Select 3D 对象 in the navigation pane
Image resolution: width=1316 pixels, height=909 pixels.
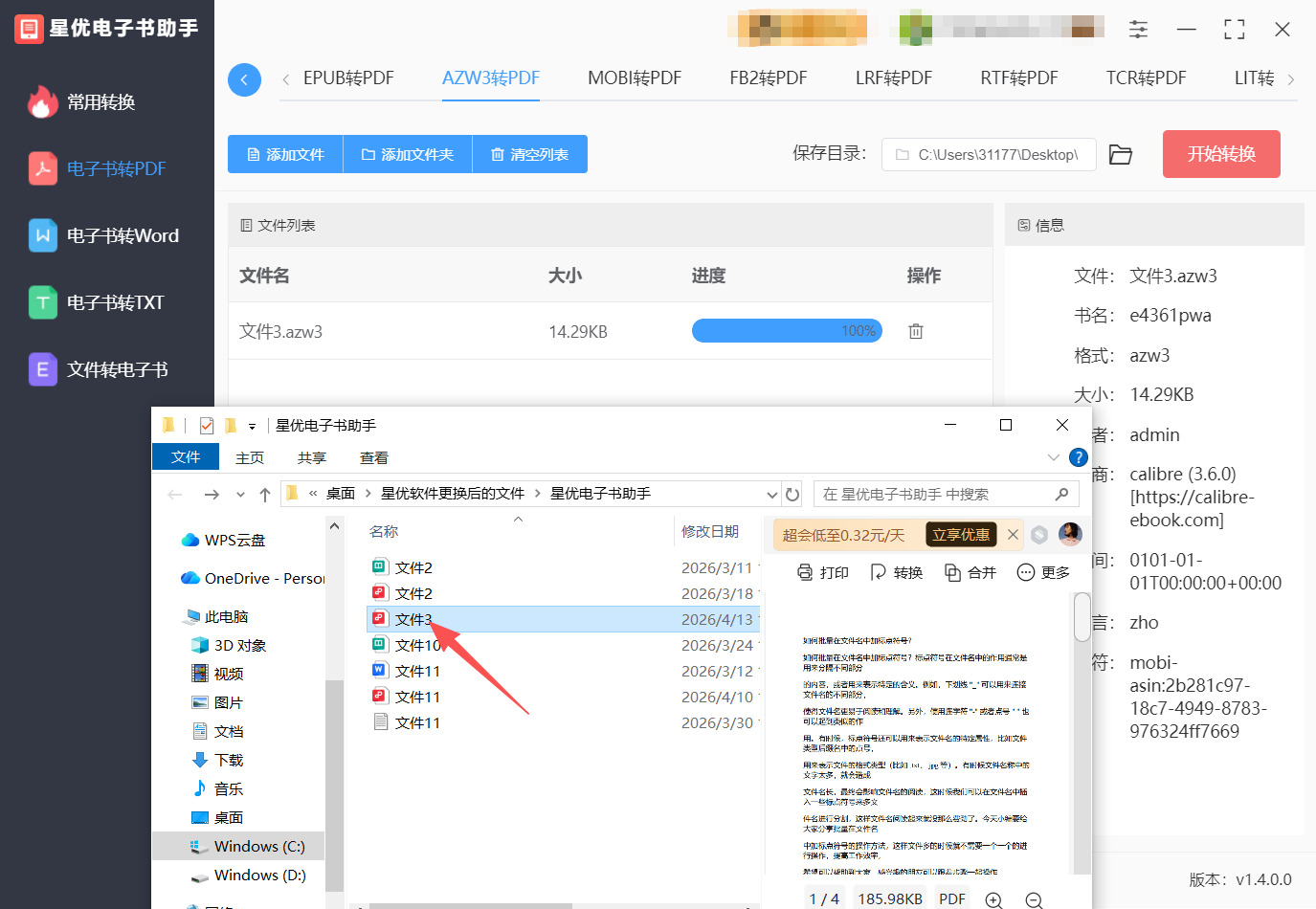point(230,646)
